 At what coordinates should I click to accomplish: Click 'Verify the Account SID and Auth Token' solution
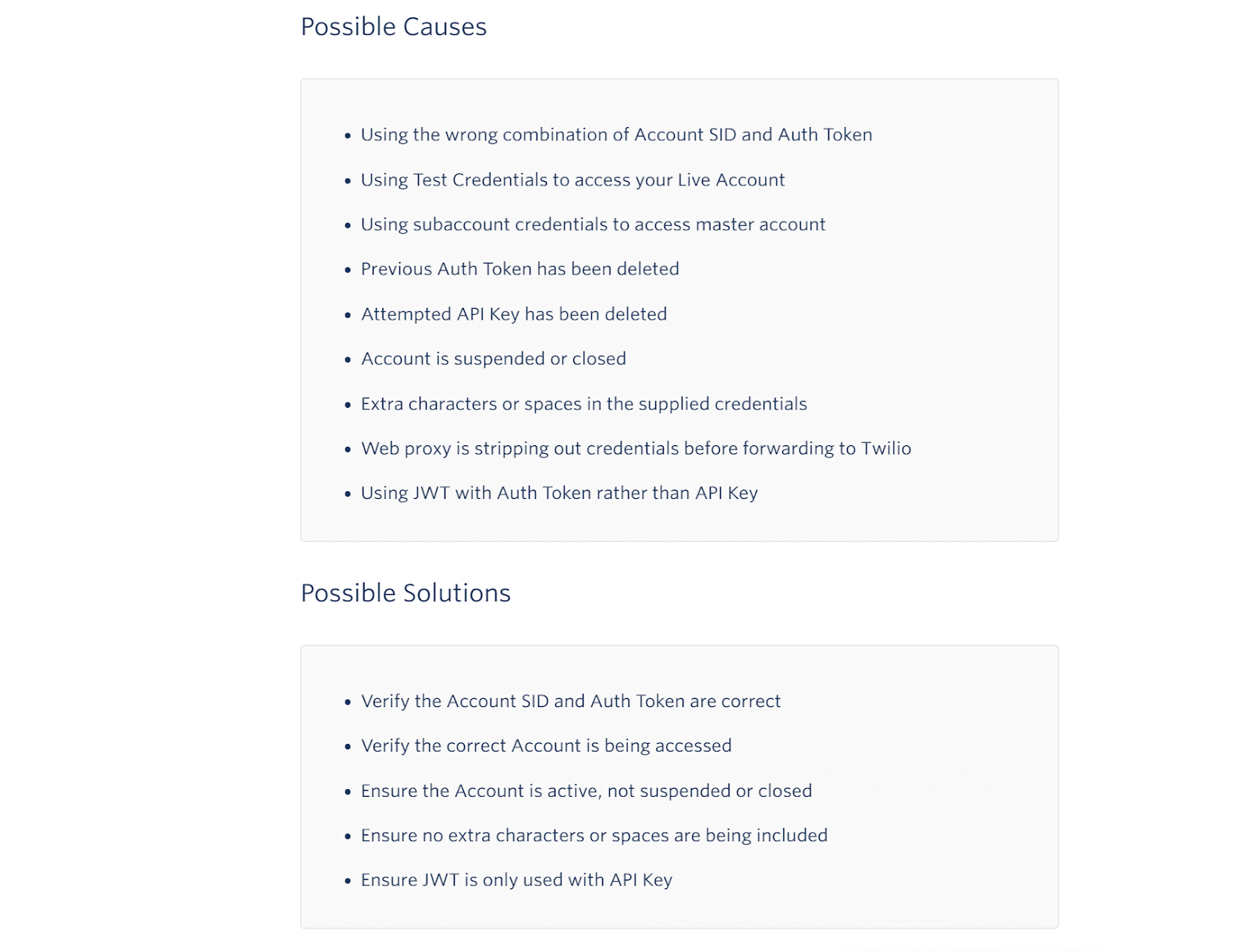[570, 701]
